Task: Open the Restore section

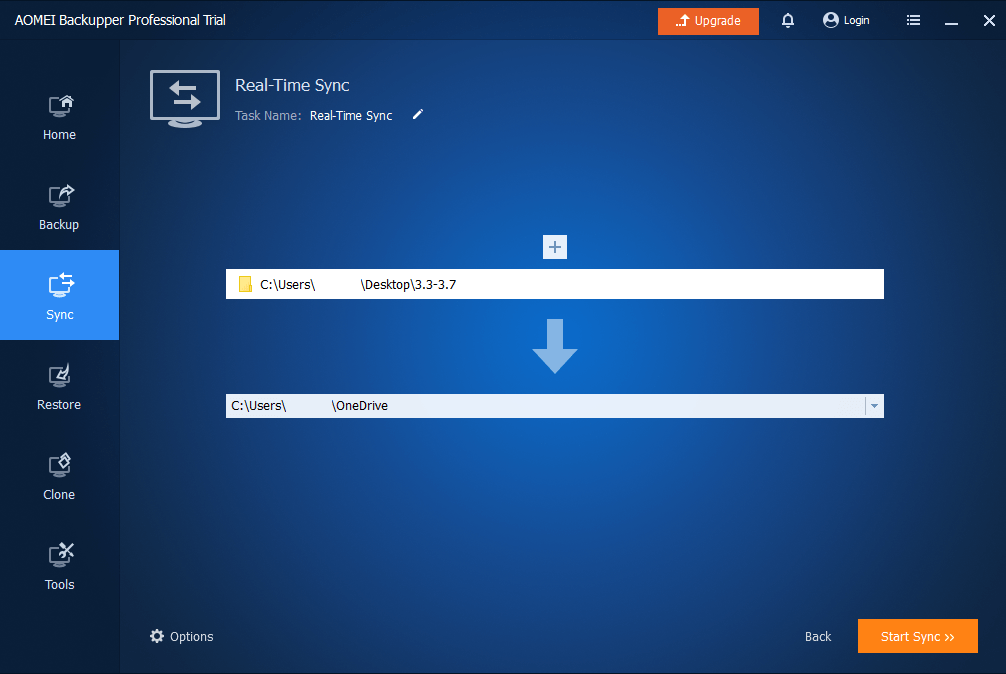Action: pos(59,385)
